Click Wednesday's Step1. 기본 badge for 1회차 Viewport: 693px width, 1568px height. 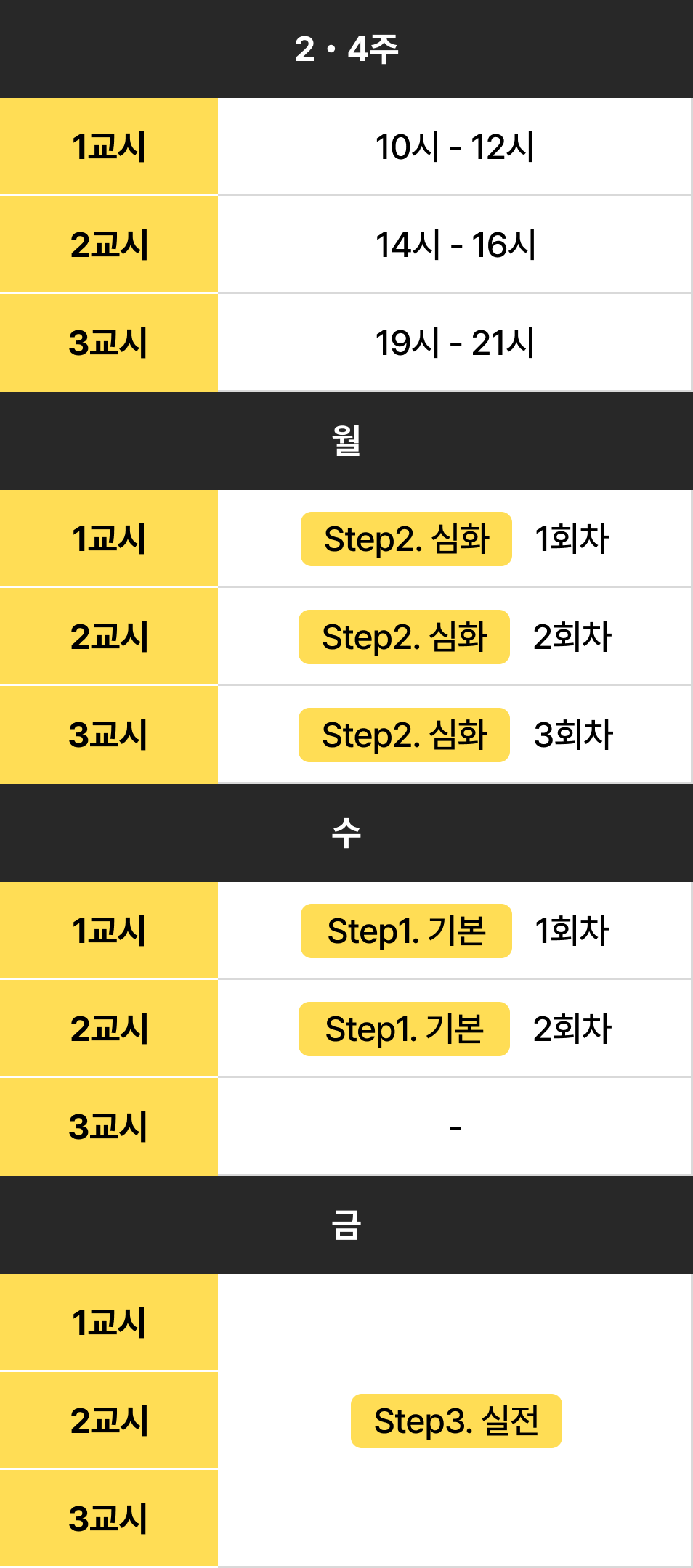pyautogui.click(x=406, y=931)
